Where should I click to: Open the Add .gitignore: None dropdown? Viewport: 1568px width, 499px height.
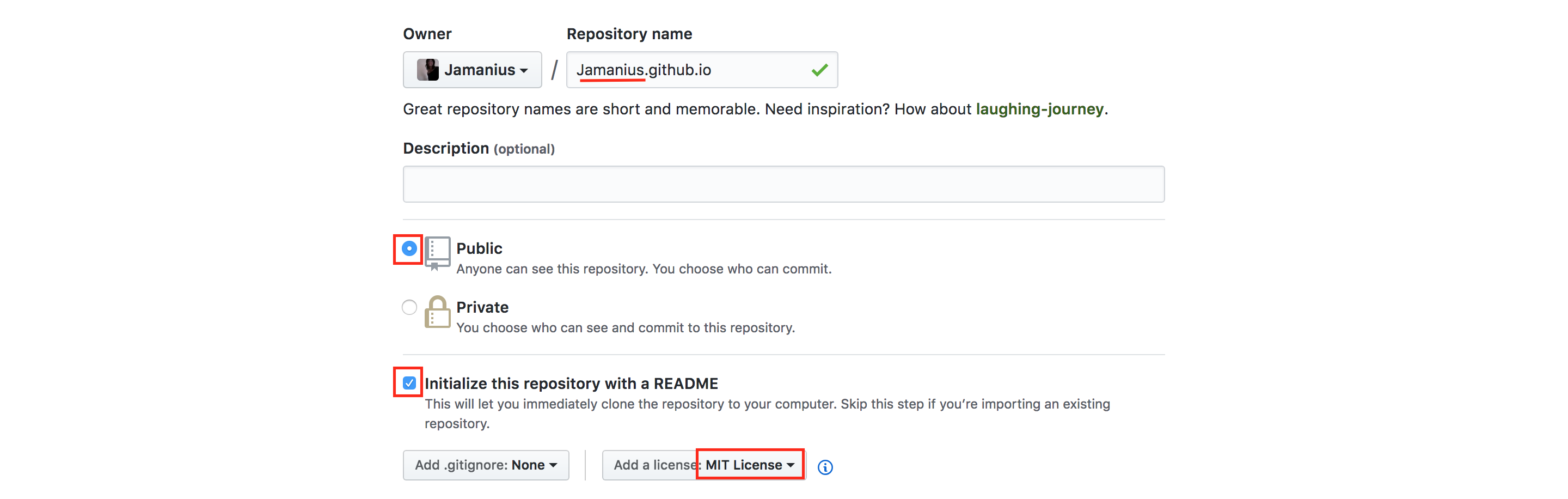pos(485,465)
